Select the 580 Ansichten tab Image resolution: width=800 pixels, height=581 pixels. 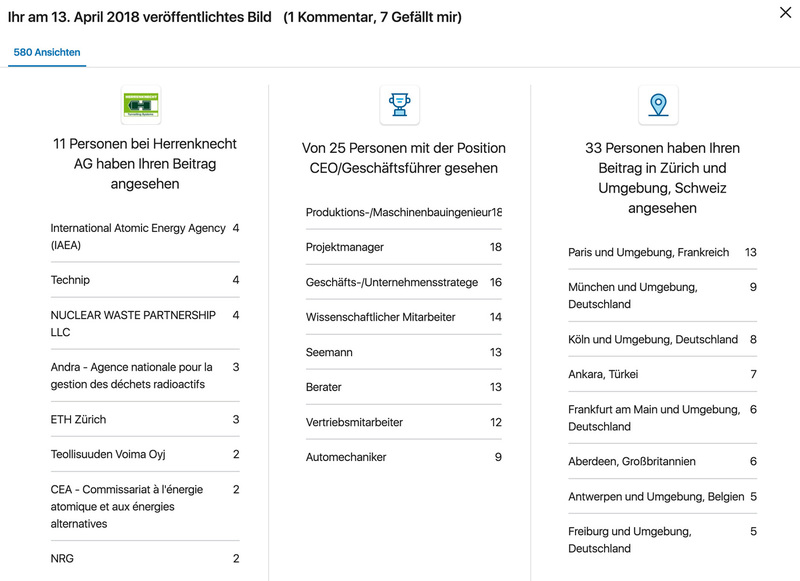47,52
